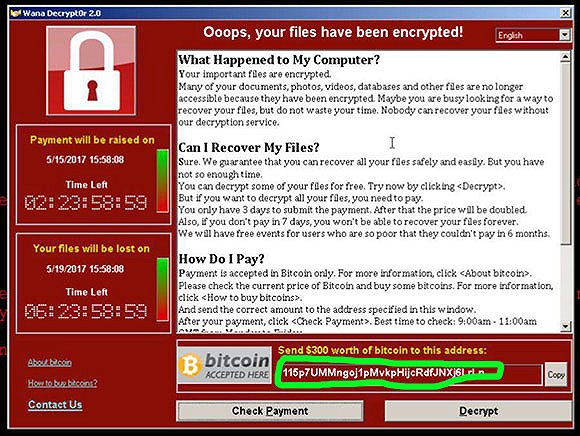Click the scrollbar up arrow

566,57
